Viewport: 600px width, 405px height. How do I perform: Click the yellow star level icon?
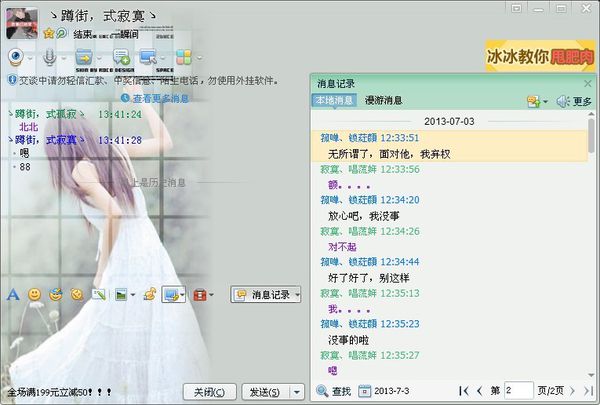pos(49,33)
